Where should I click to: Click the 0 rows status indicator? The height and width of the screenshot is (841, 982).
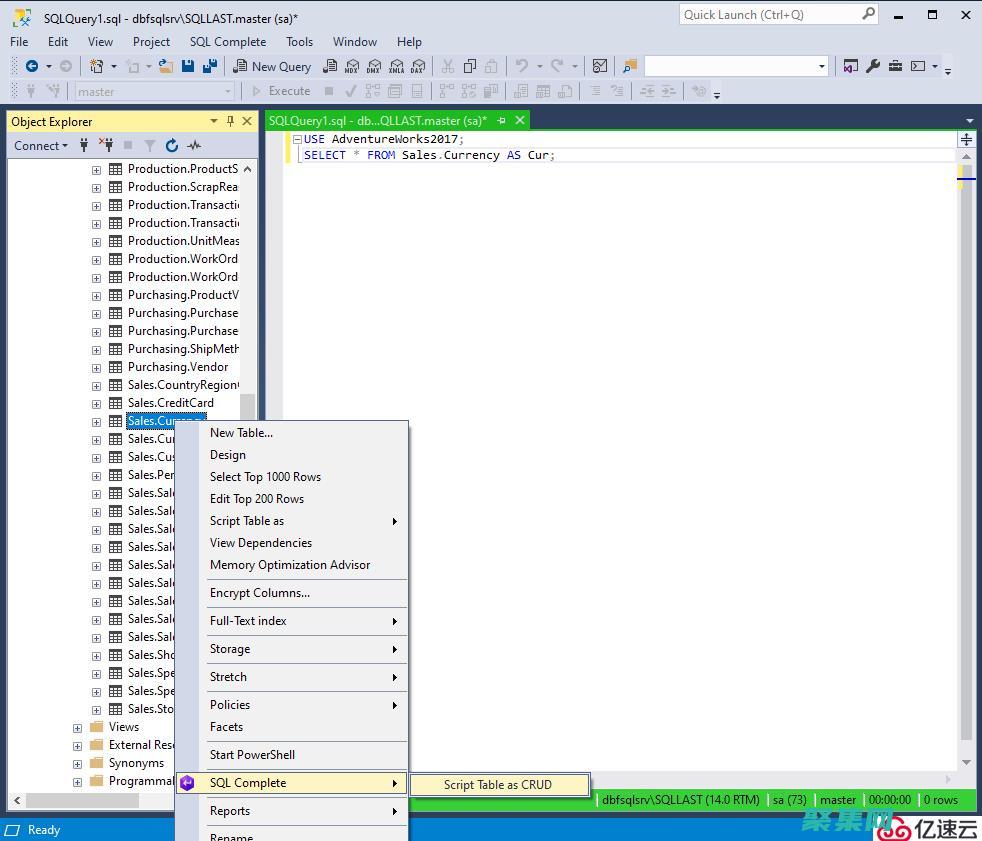click(x=939, y=800)
